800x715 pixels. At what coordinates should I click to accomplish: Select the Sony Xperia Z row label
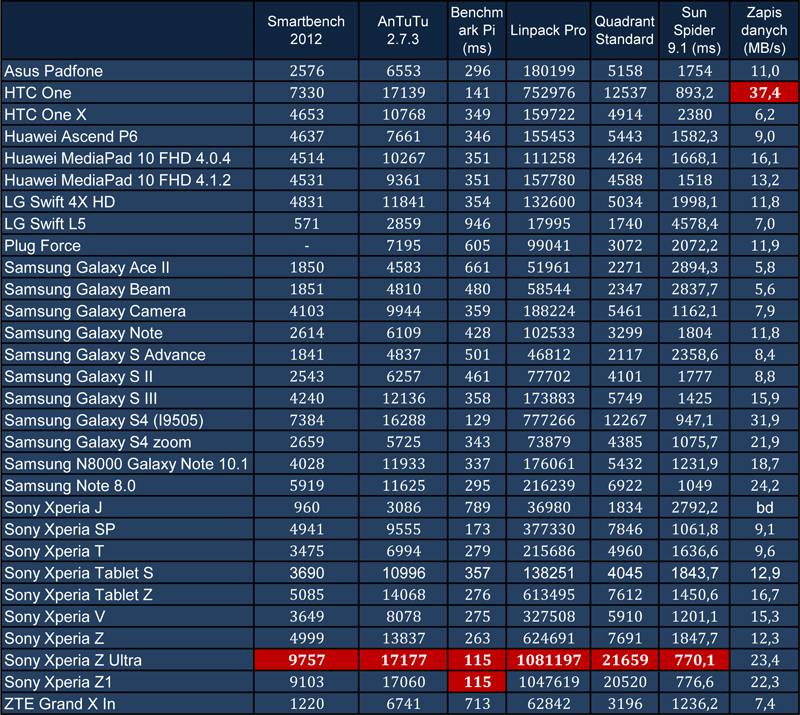pyautogui.click(x=54, y=638)
